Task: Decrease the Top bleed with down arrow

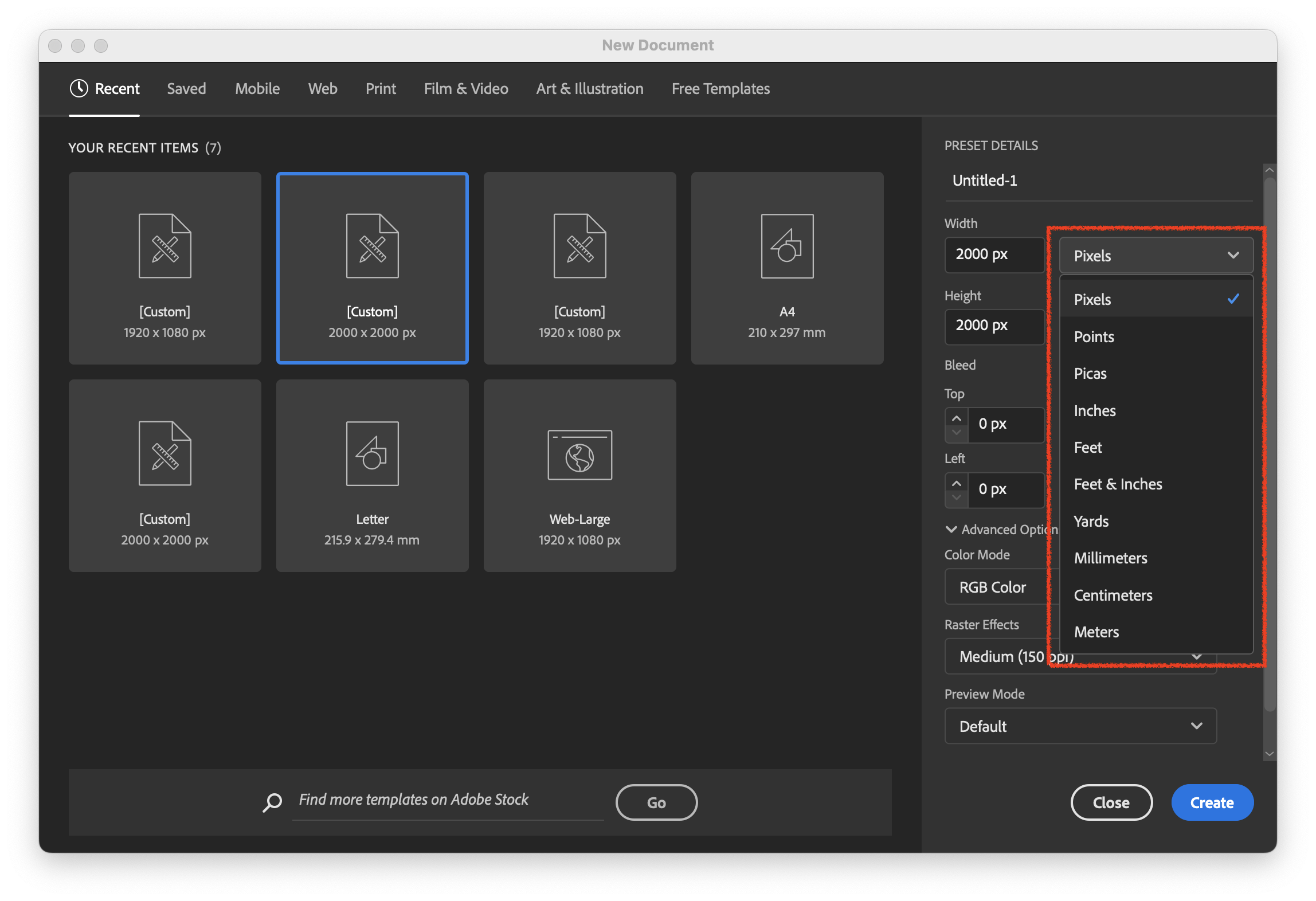Action: (x=957, y=433)
